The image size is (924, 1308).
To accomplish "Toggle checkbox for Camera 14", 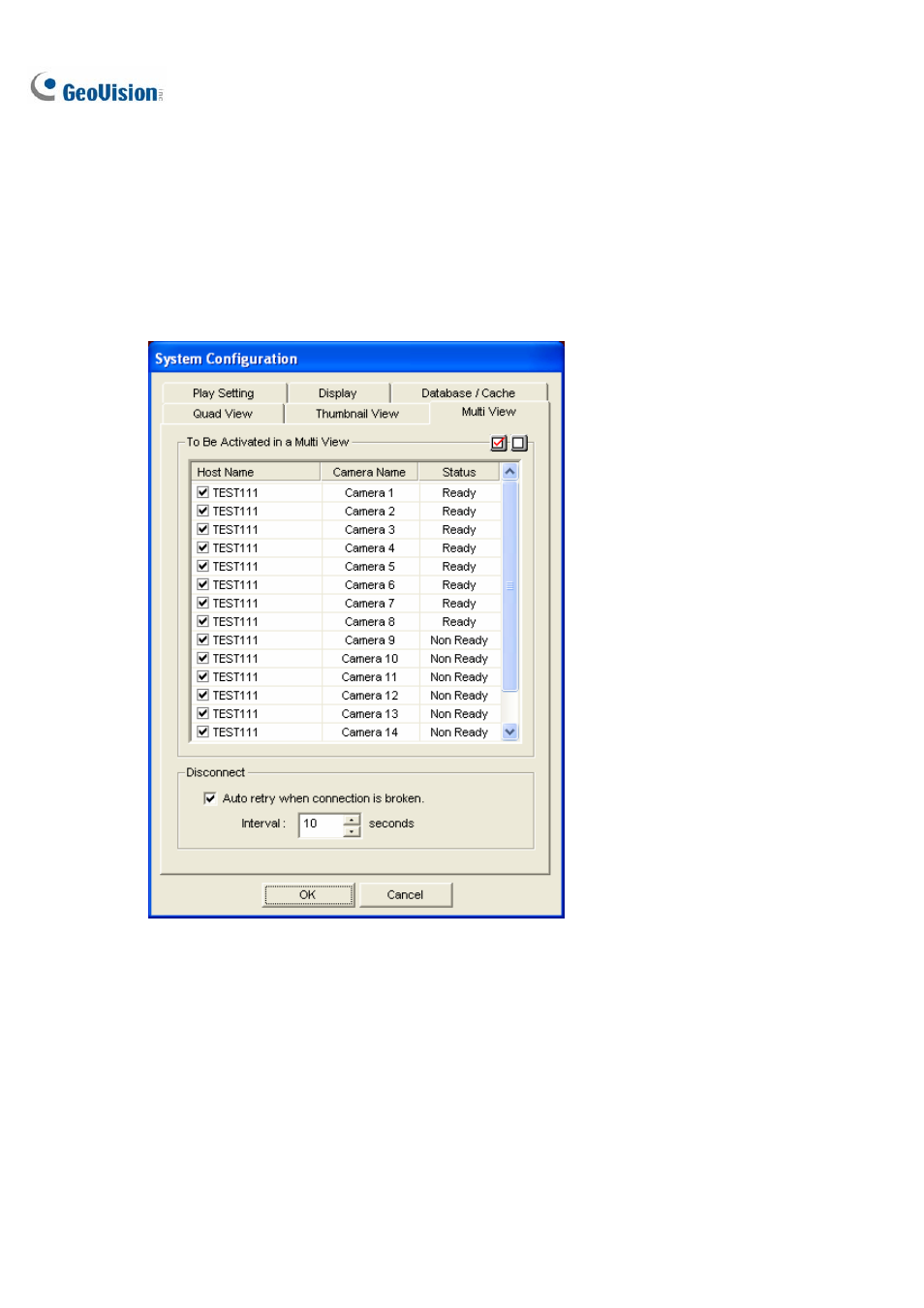I will [x=203, y=732].
